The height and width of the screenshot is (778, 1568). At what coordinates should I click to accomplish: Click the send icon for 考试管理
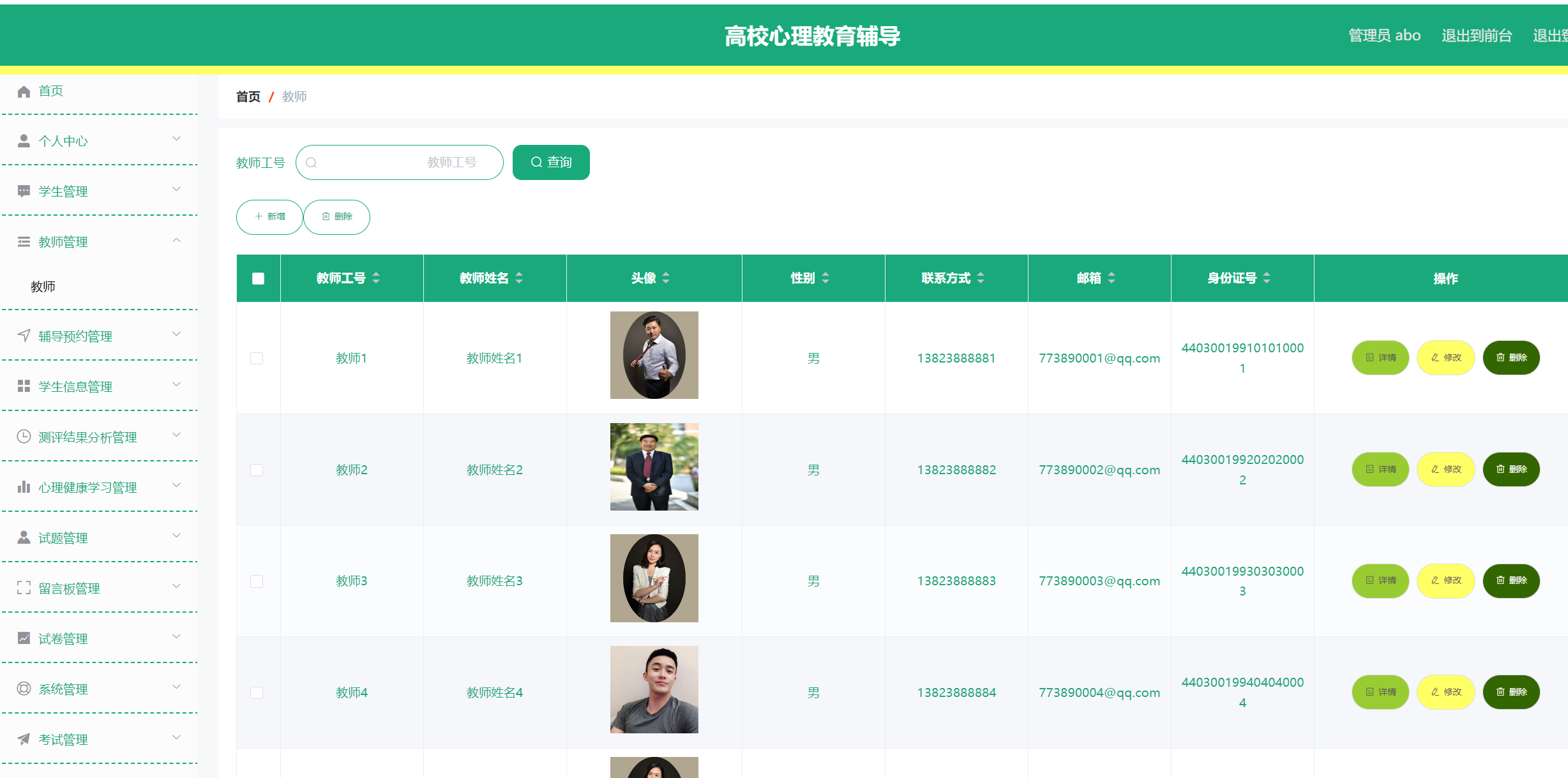coord(24,739)
